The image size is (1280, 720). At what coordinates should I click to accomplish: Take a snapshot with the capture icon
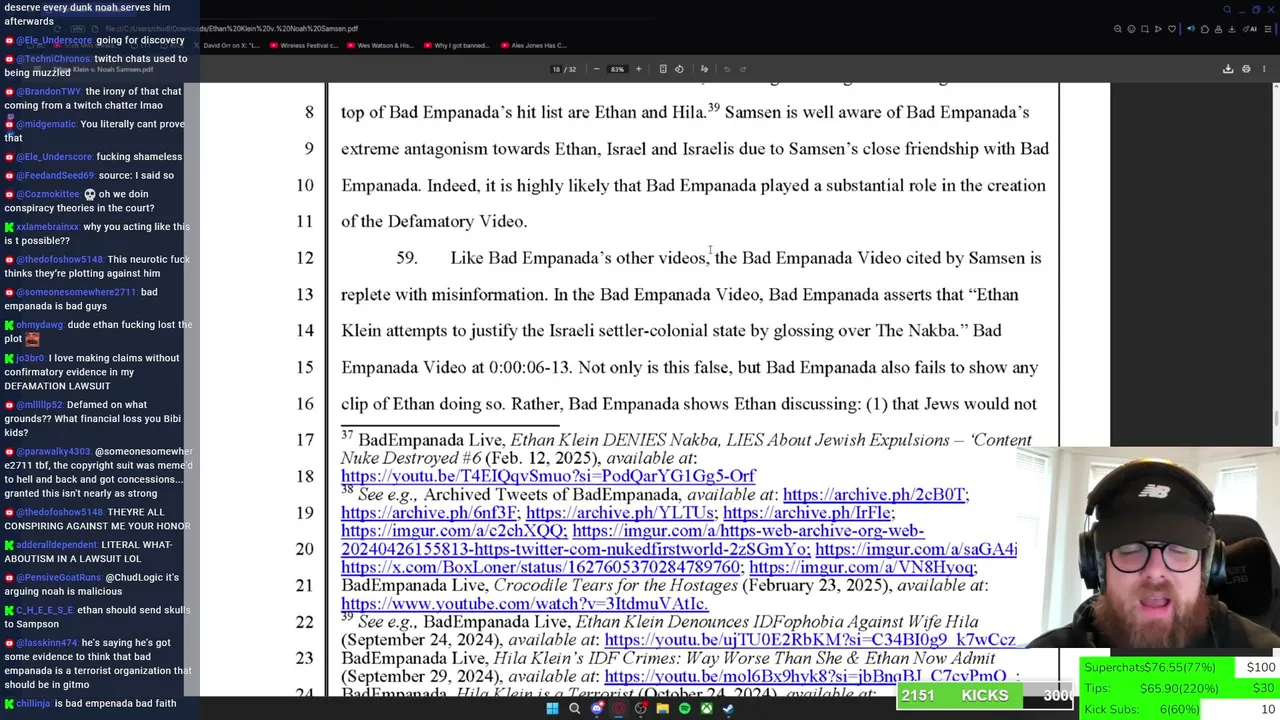pos(1145,29)
